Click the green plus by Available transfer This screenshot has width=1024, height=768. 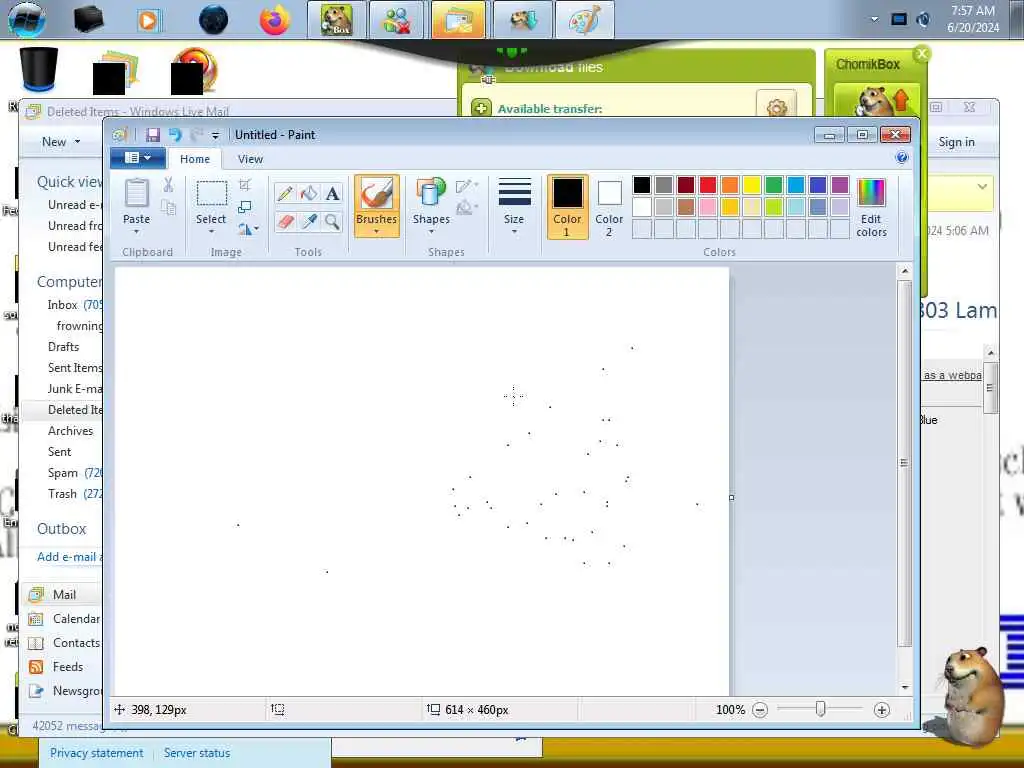(481, 108)
